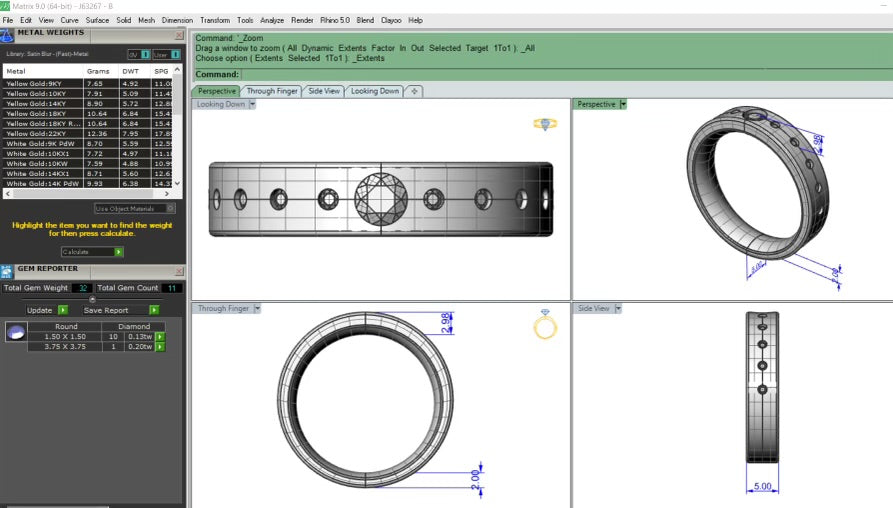Click the Gem Reporter panel icon

click(6, 270)
